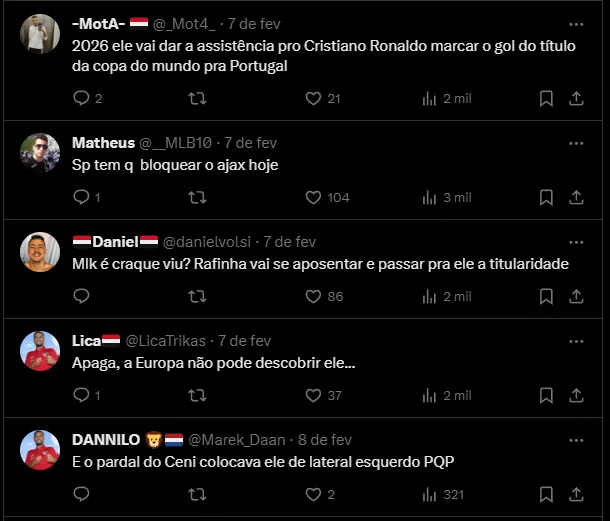The image size is (610, 521).
Task: Bookmark Daniel's tweet about Rafinha
Action: pyautogui.click(x=546, y=296)
